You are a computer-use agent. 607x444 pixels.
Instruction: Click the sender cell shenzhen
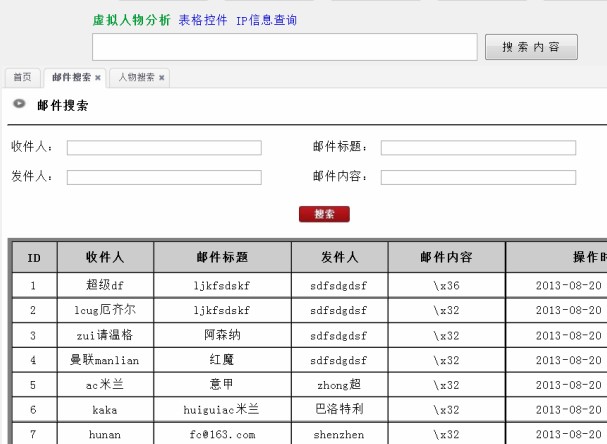pyautogui.click(x=340, y=434)
